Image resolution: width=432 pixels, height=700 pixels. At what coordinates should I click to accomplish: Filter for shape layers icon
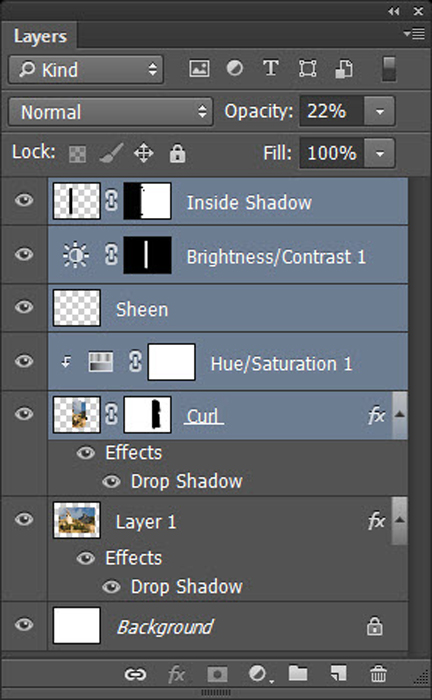(307, 69)
